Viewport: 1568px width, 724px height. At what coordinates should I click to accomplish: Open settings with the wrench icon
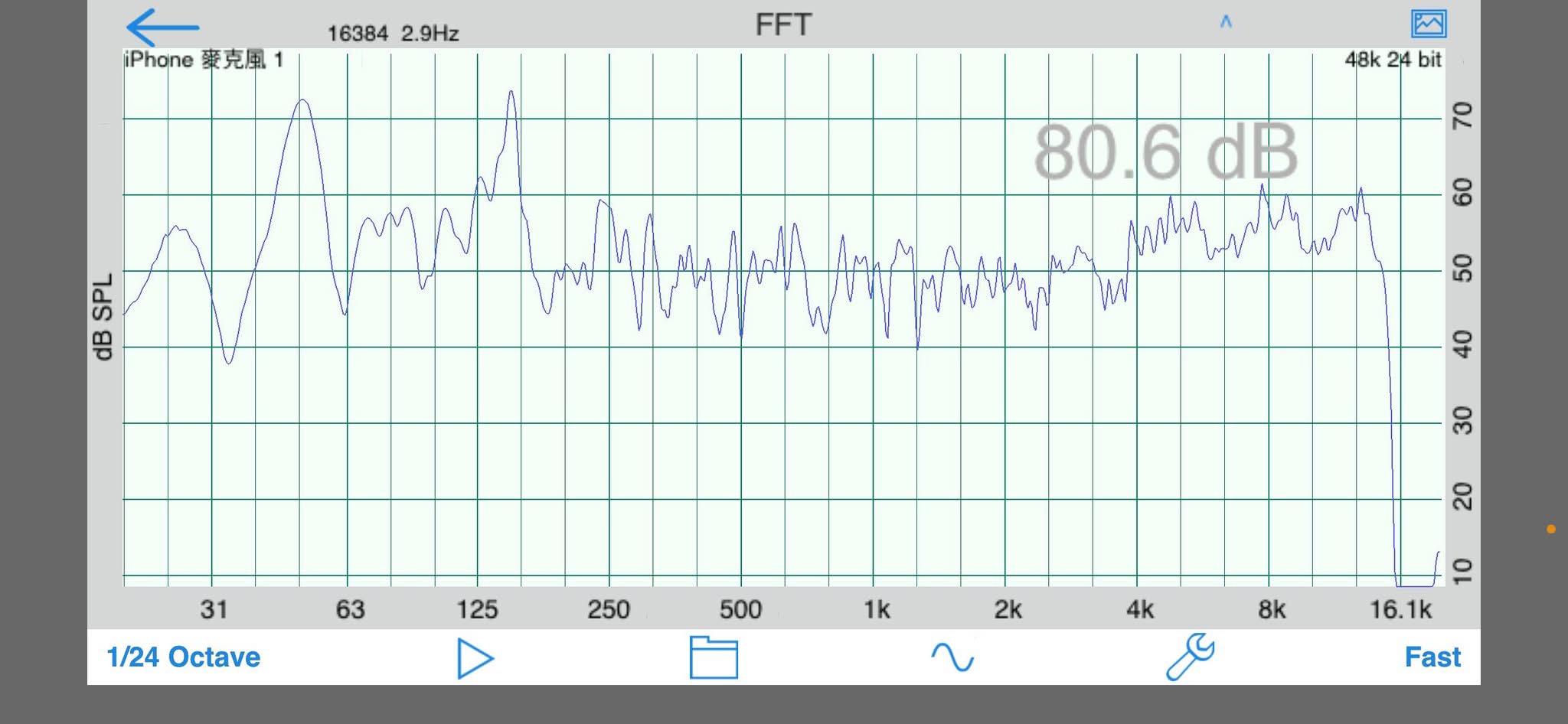[x=1190, y=657]
